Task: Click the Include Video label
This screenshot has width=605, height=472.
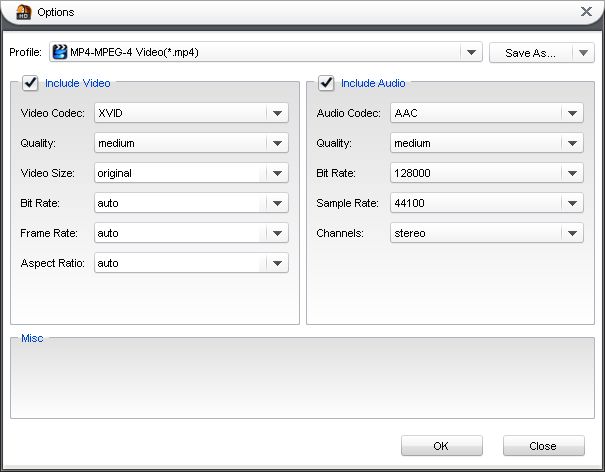Action: [x=78, y=83]
